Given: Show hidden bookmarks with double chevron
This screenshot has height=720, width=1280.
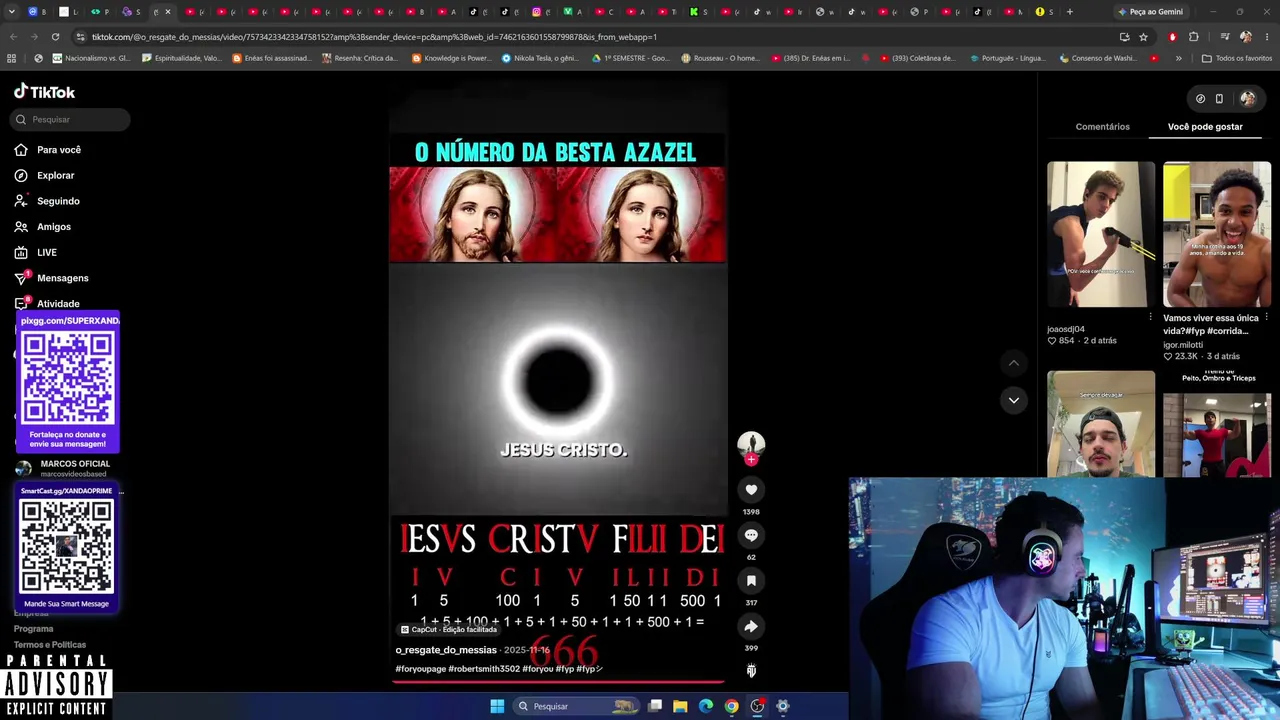Looking at the screenshot, I should [1178, 58].
